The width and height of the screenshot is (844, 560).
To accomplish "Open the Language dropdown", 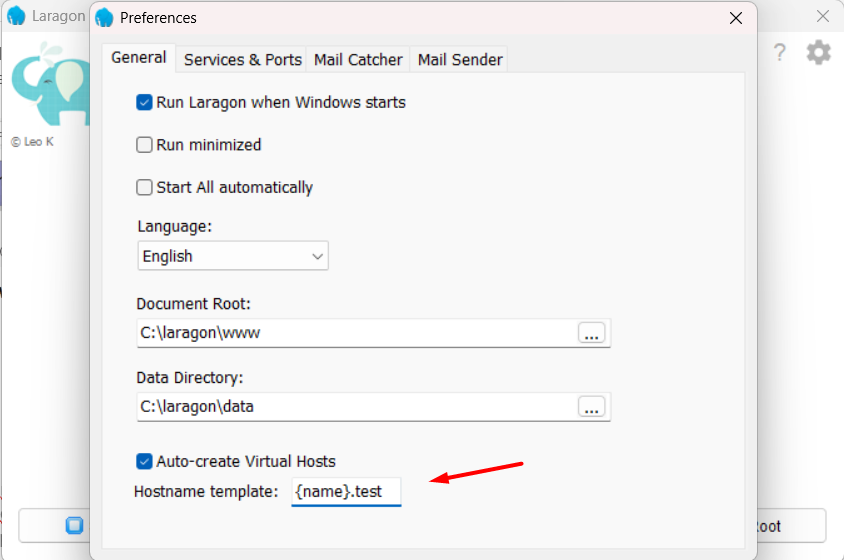I will click(233, 257).
